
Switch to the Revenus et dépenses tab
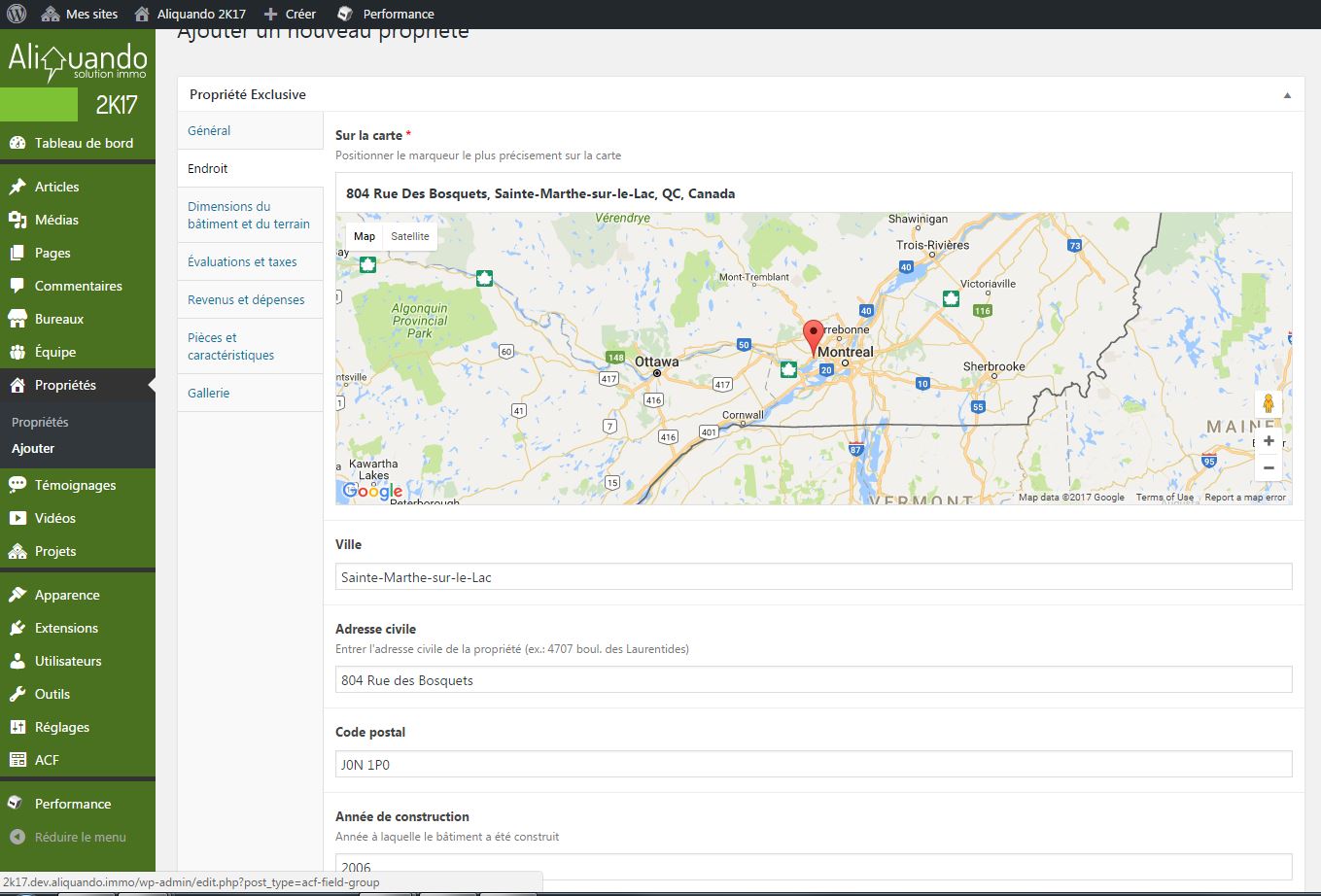(x=250, y=299)
